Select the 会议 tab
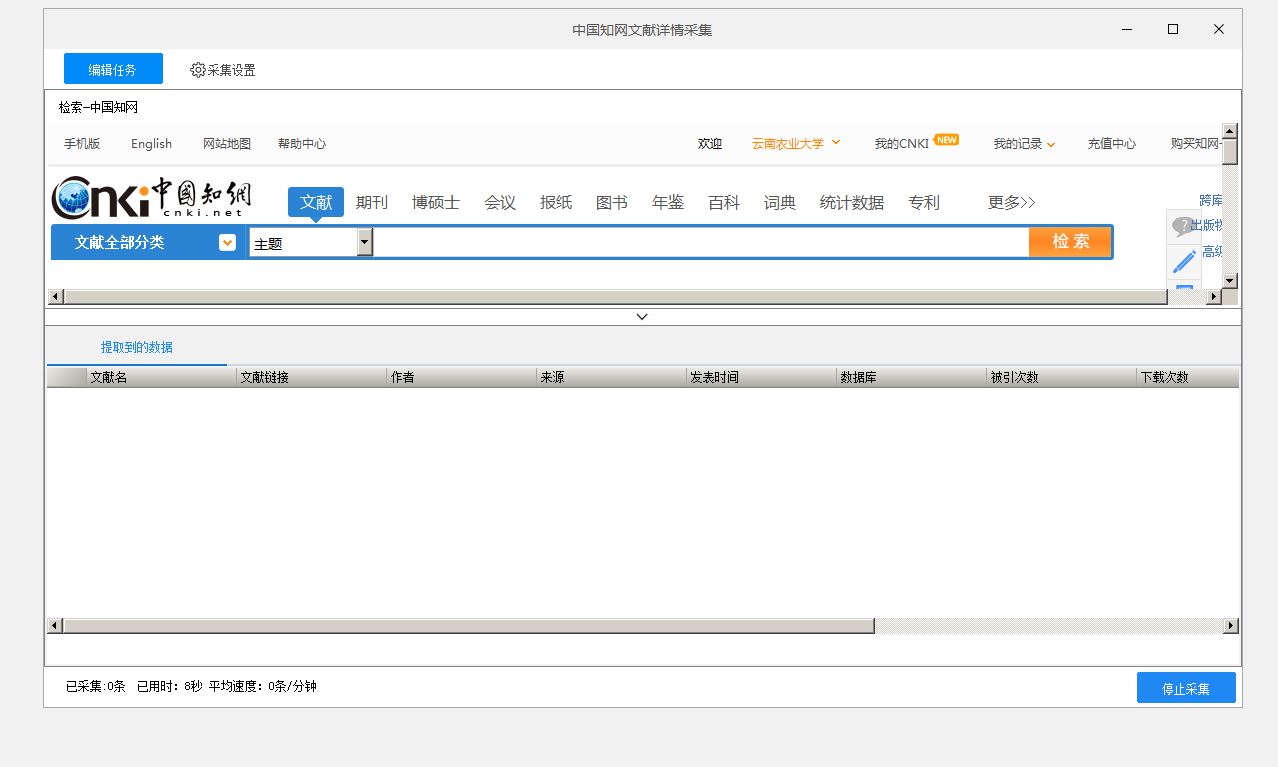Screen dimensions: 1278x767 point(500,202)
